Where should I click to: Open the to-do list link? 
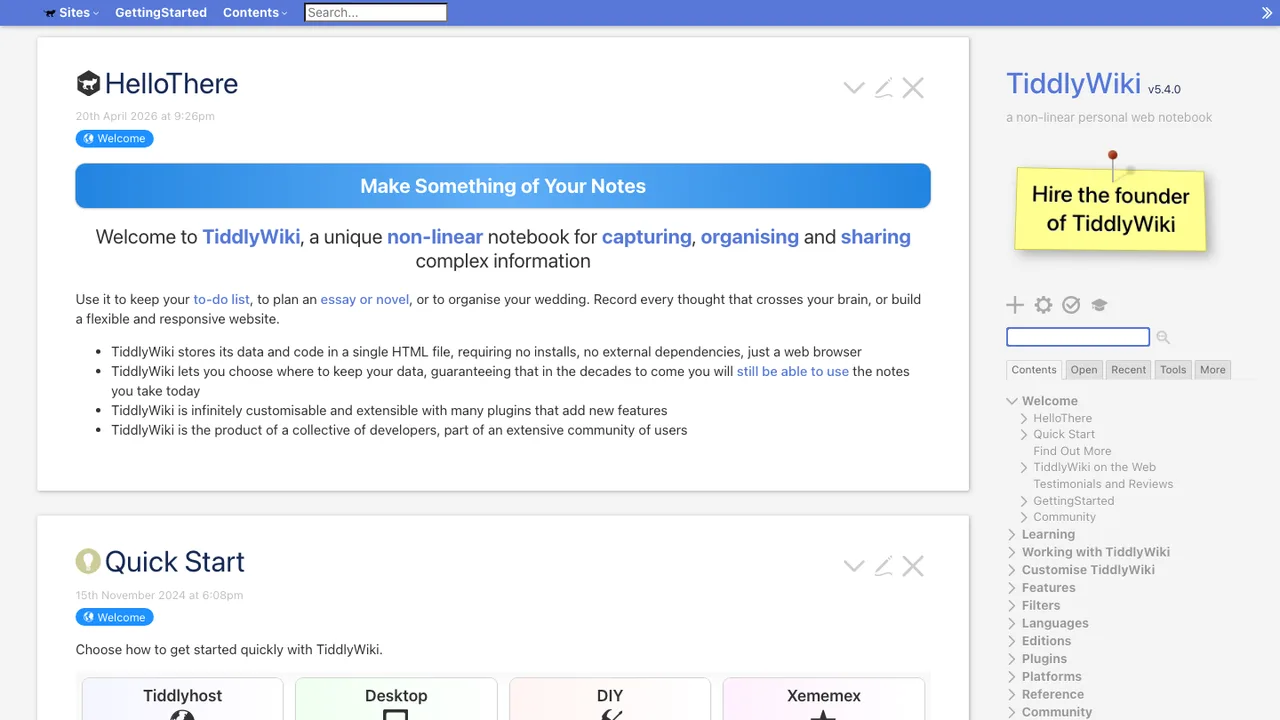(222, 299)
